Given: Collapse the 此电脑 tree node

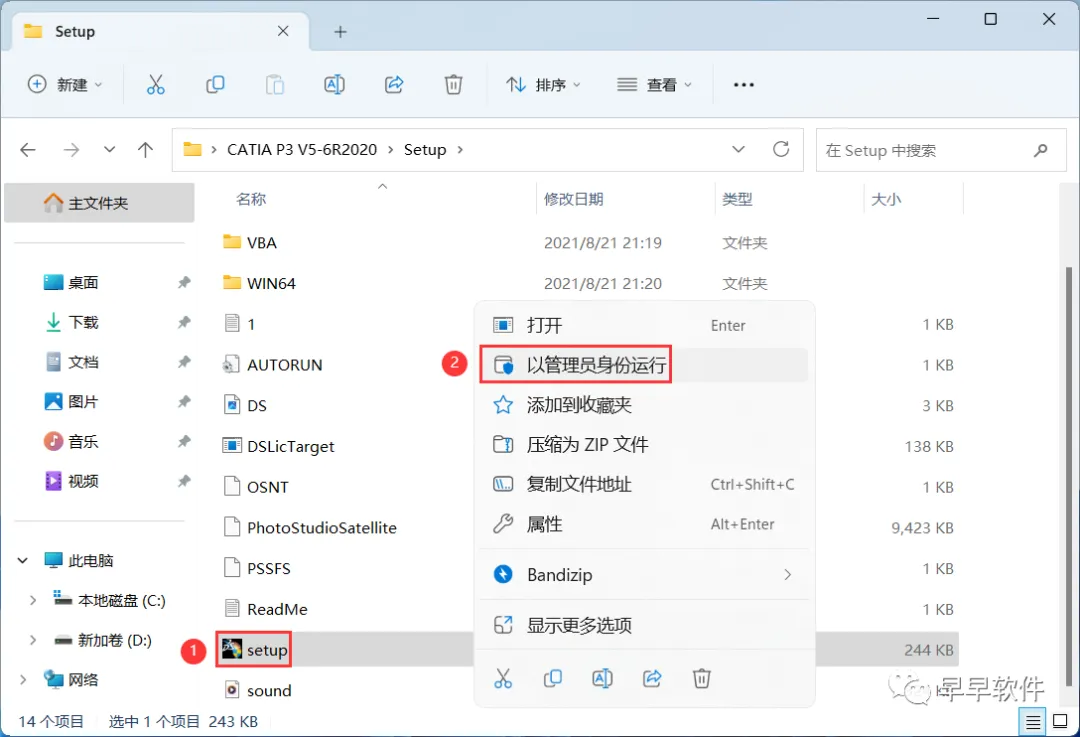Looking at the screenshot, I should tap(23, 561).
